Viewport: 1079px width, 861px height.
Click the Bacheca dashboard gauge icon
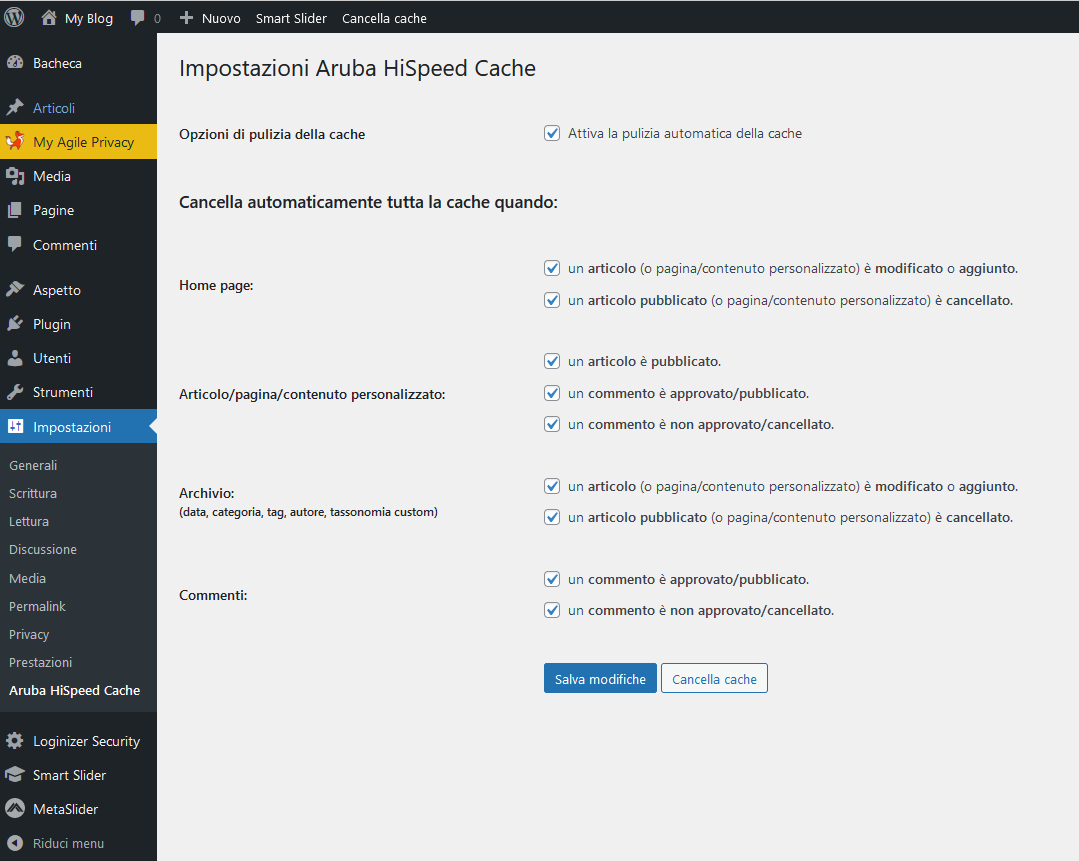click(15, 63)
